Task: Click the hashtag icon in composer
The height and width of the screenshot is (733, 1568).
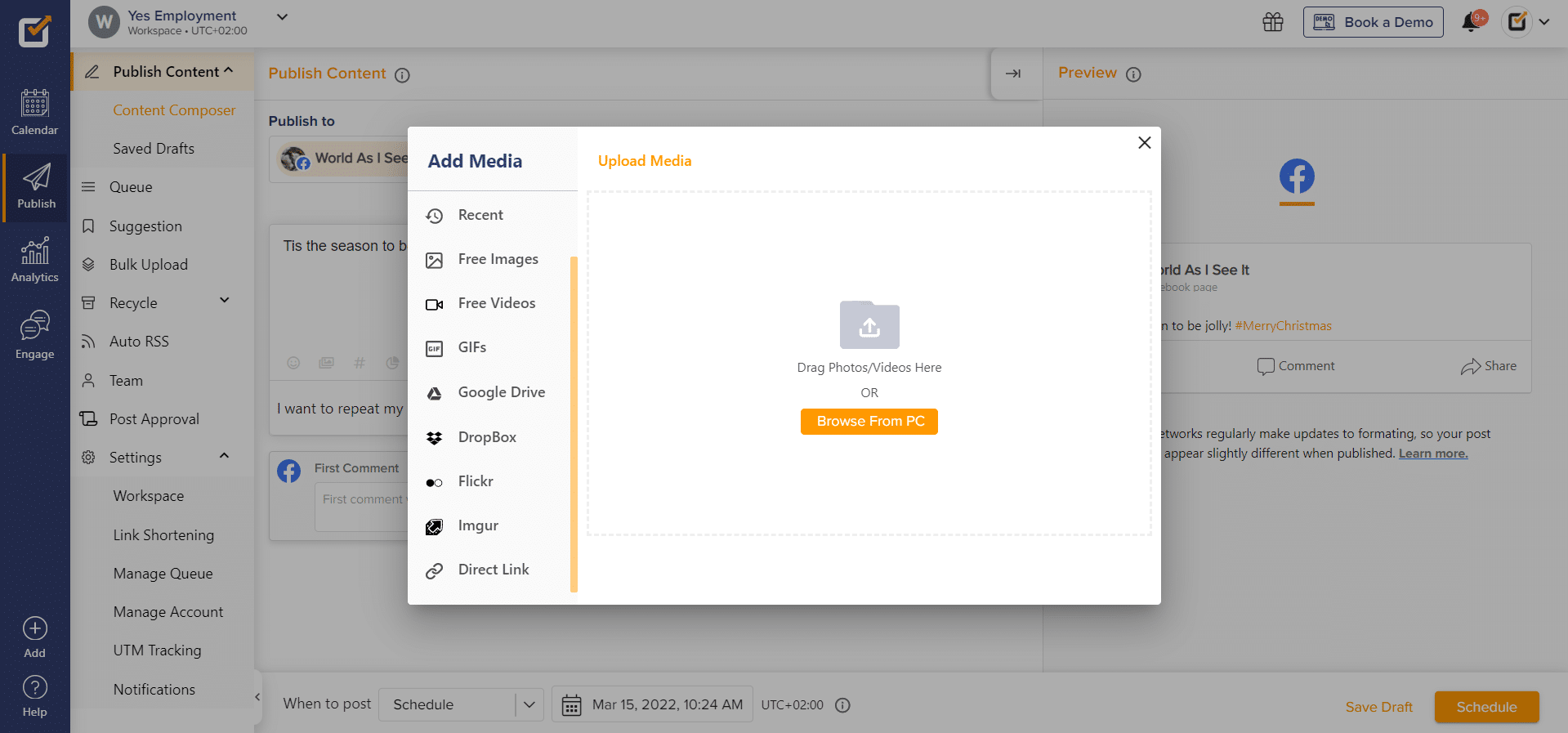Action: [359, 363]
